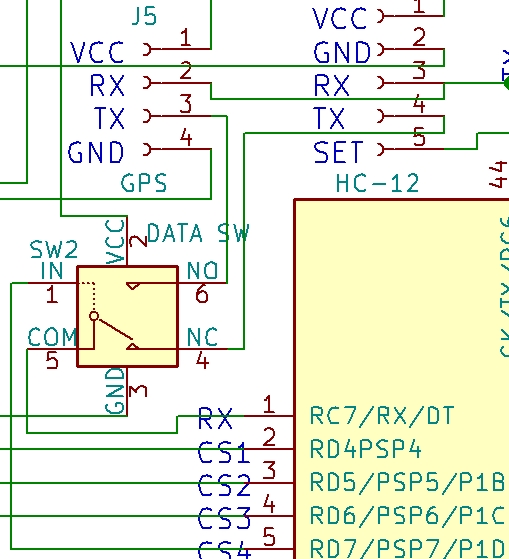Select the GPS connector value label
Screen dimensions: 509x559
click(144, 183)
